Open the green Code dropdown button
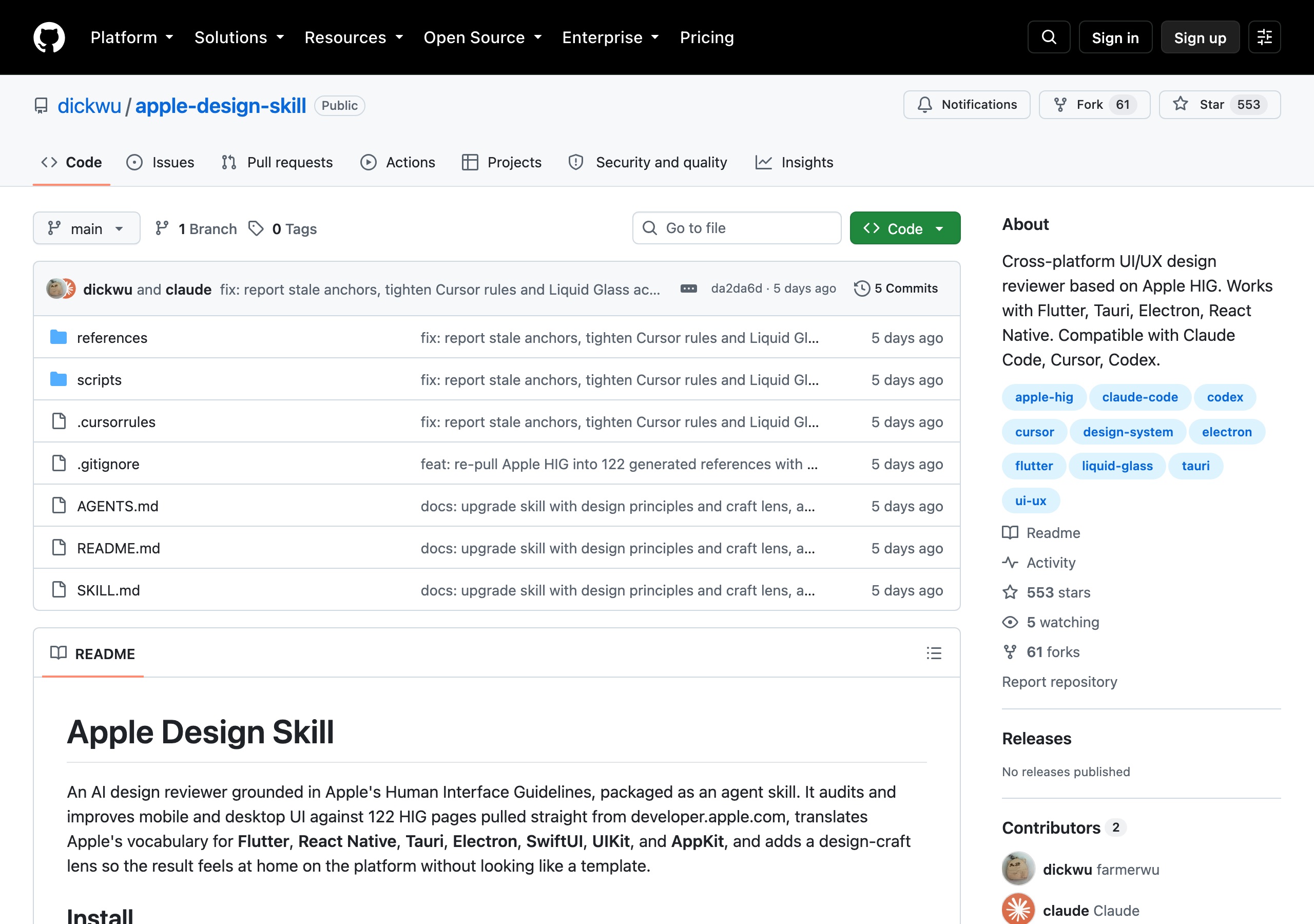1314x924 pixels. click(905, 228)
